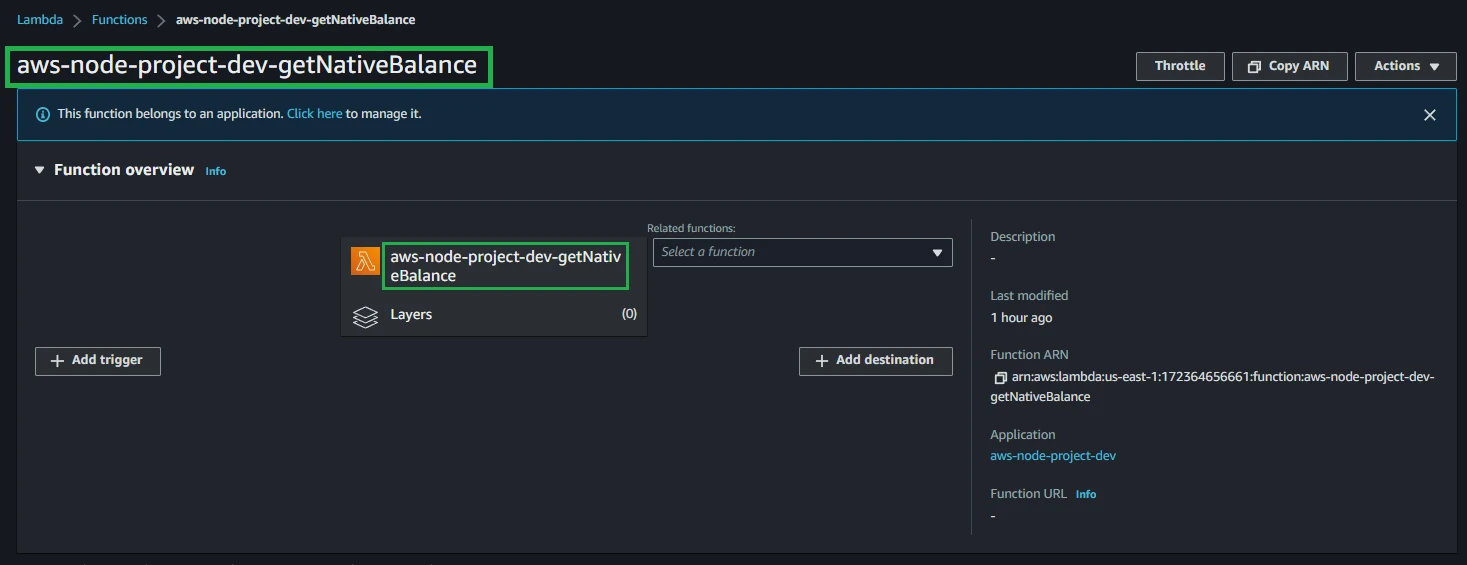Viewport: 1467px width, 565px height.
Task: Follow the 'Click here' application link
Action: (x=314, y=114)
